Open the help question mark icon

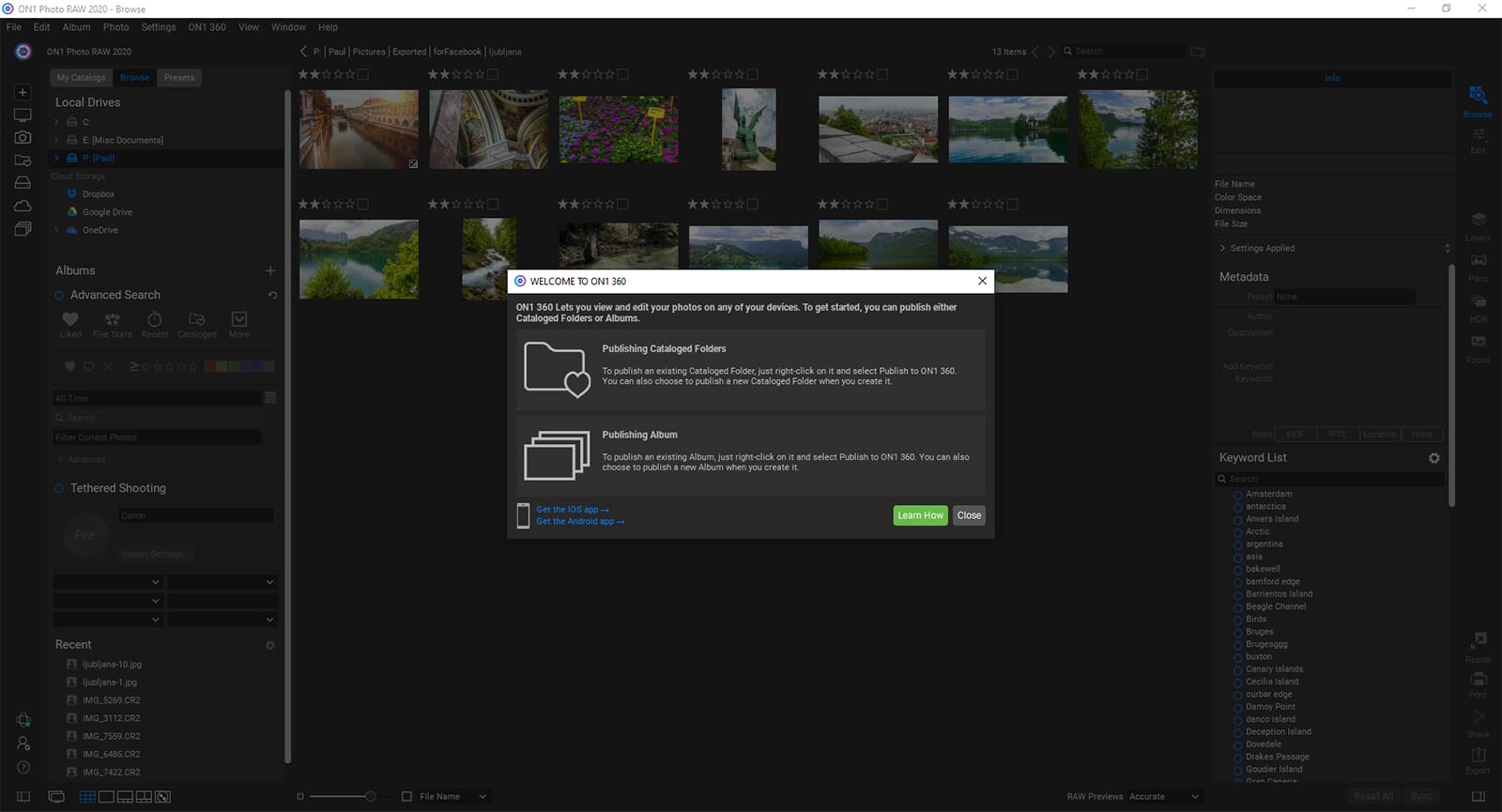(x=23, y=767)
